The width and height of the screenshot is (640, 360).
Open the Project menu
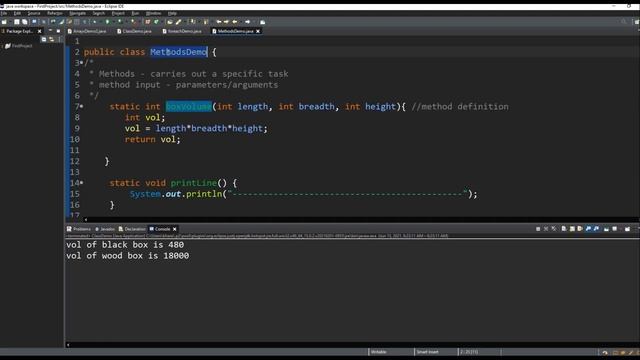118,13
